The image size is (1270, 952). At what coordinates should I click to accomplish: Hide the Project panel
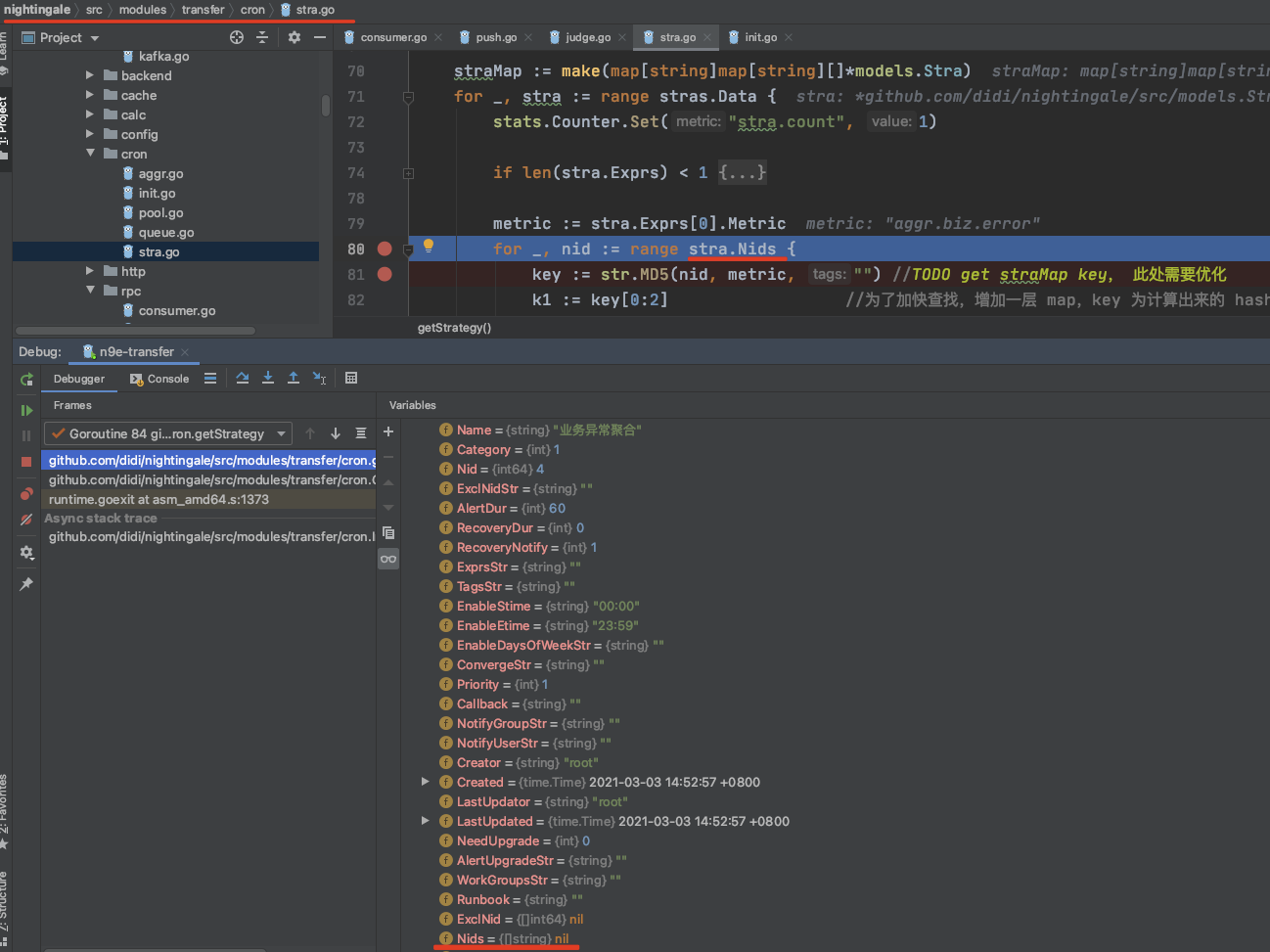pos(320,37)
